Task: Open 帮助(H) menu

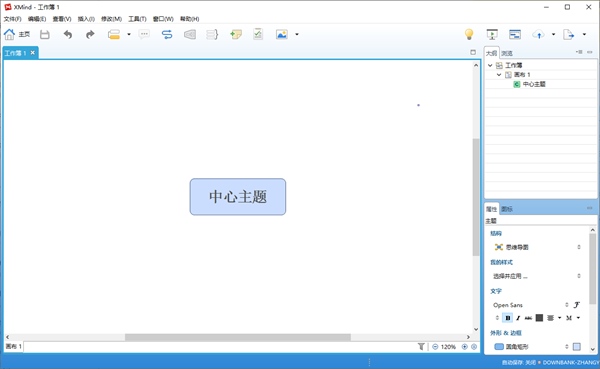Action: click(189, 19)
